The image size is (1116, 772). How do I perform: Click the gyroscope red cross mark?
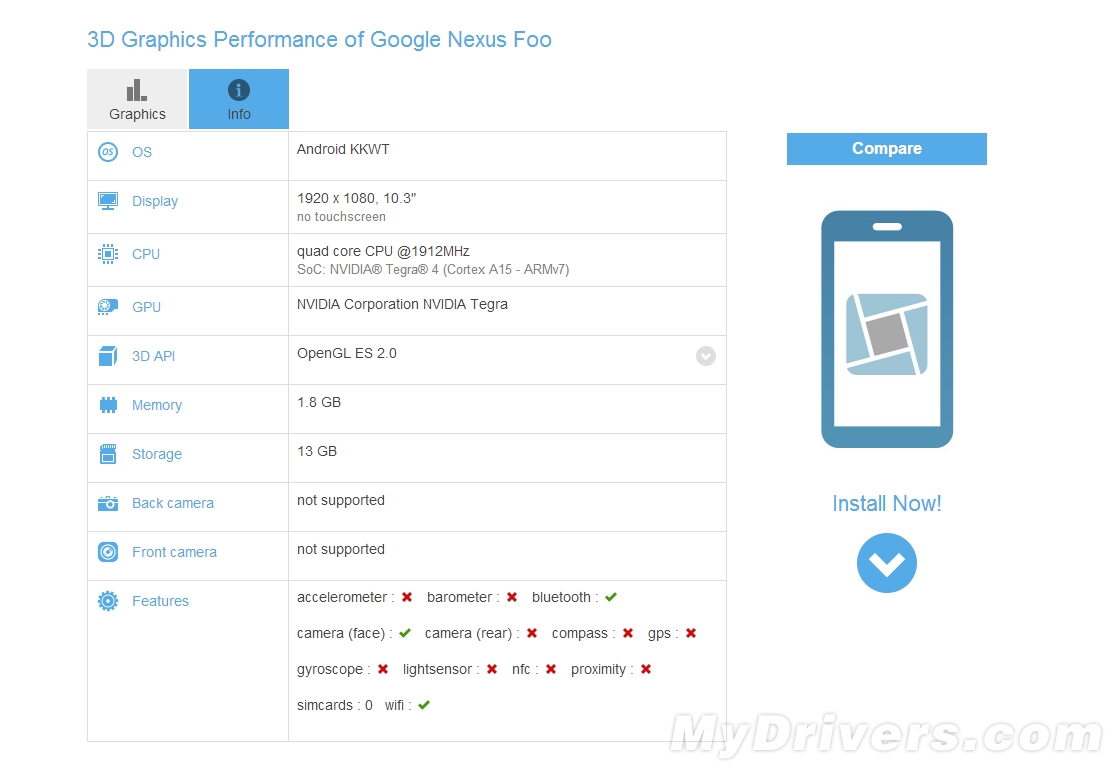coord(383,670)
